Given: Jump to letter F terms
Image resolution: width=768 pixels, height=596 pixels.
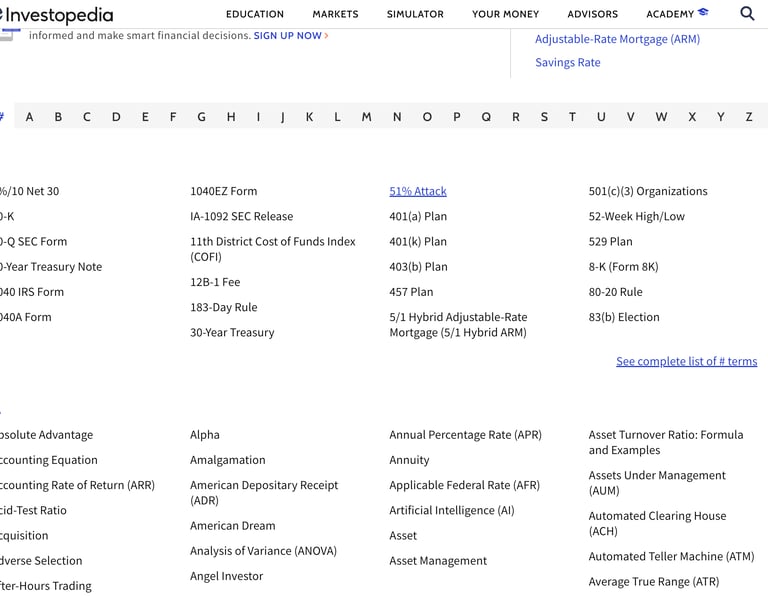Looking at the screenshot, I should pyautogui.click(x=173, y=117).
